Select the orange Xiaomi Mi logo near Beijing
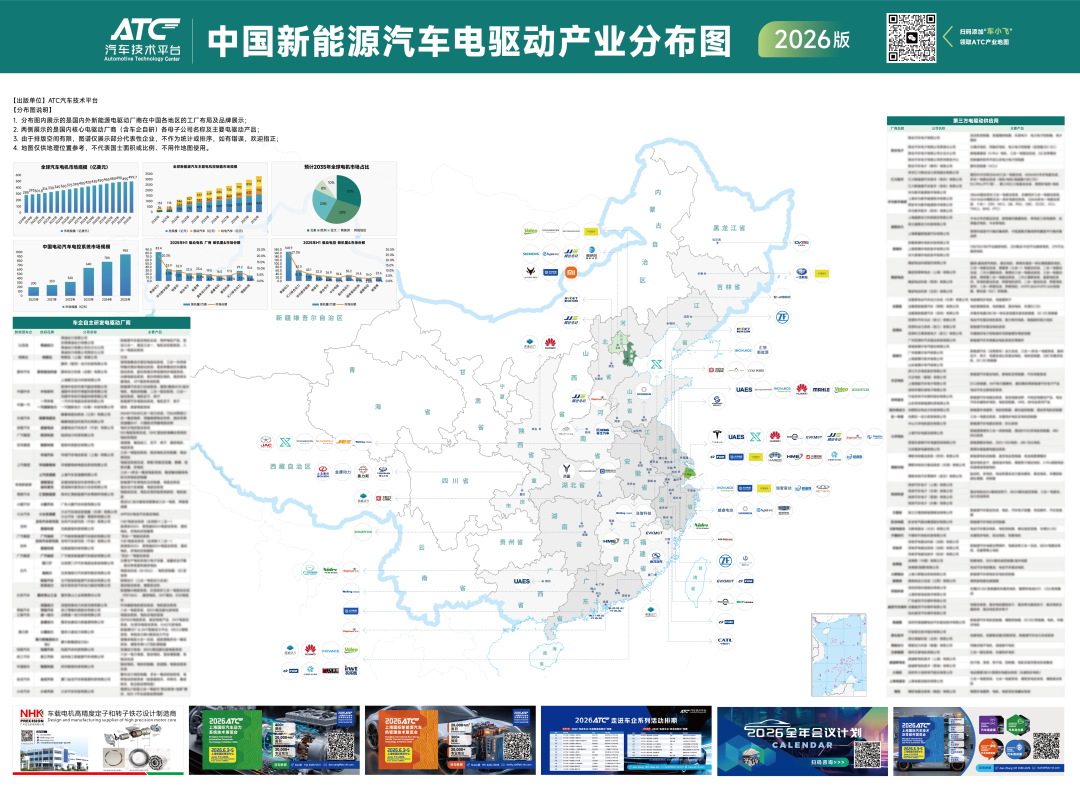 point(571,273)
